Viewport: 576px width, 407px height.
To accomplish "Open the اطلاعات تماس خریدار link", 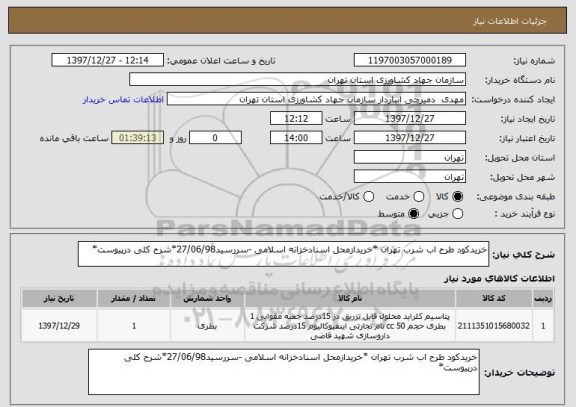I will click(x=123, y=100).
